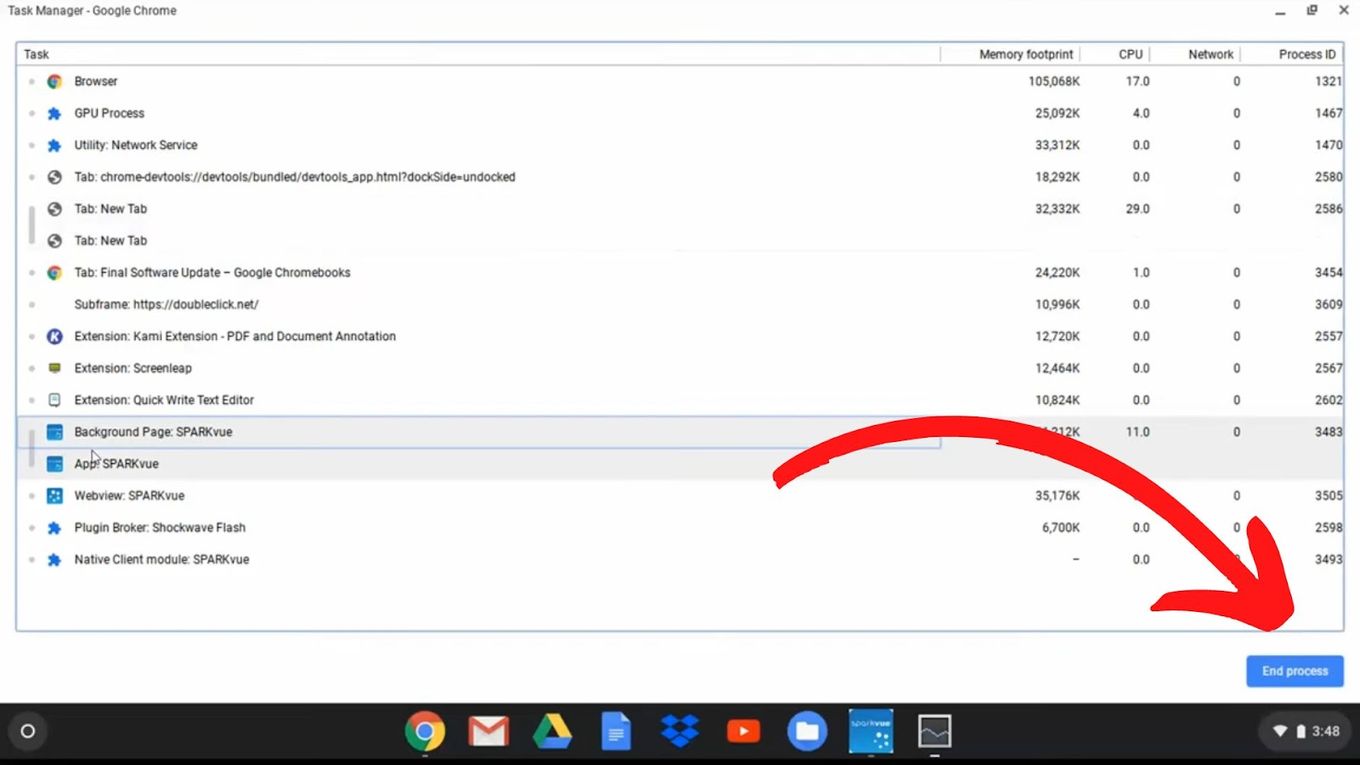
Task: Select process ID "3483"
Action: pyautogui.click(x=1329, y=432)
